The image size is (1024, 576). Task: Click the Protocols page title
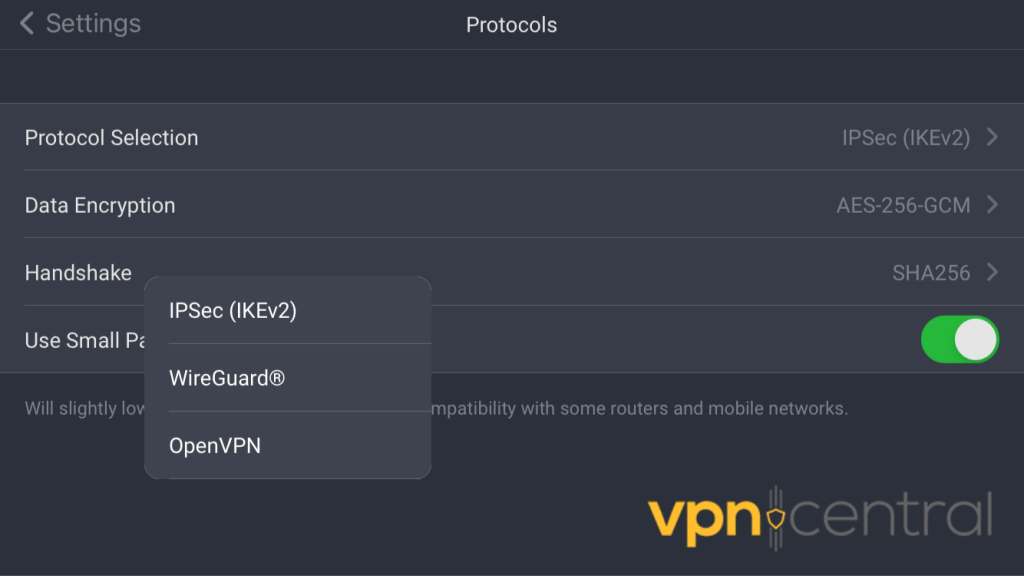point(511,24)
